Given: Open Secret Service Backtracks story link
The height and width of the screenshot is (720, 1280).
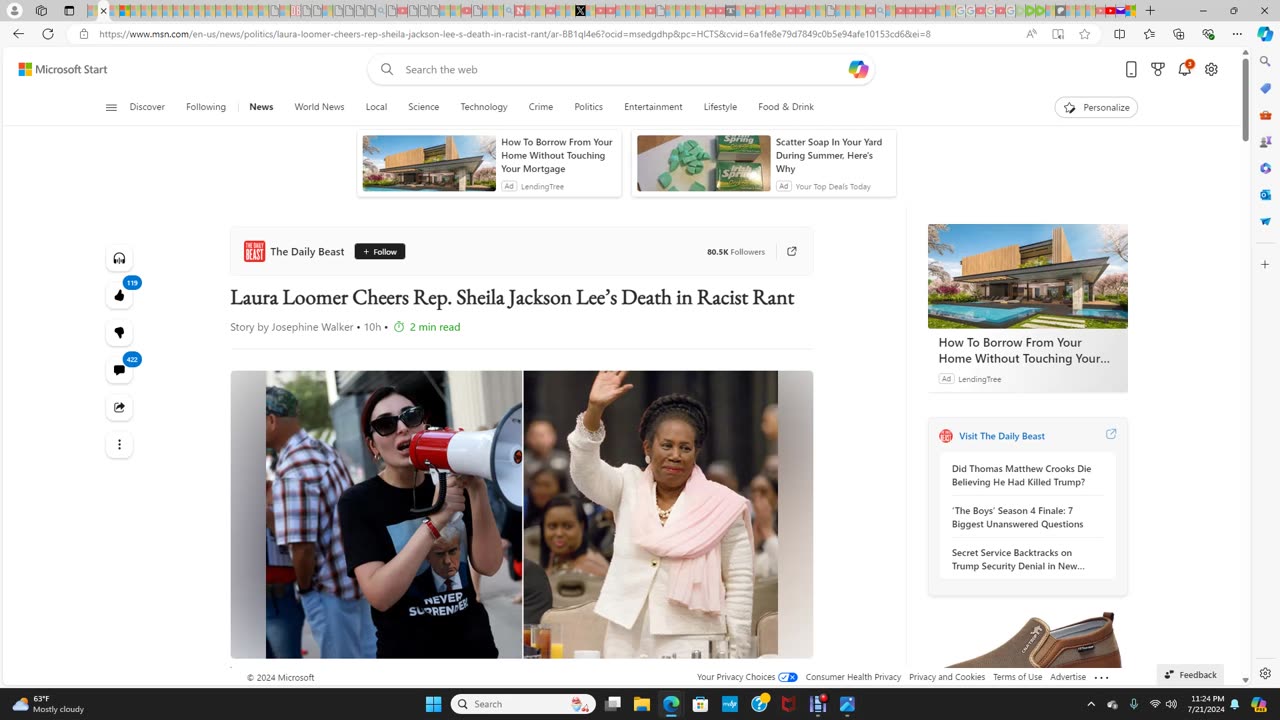Looking at the screenshot, I should [x=1018, y=559].
